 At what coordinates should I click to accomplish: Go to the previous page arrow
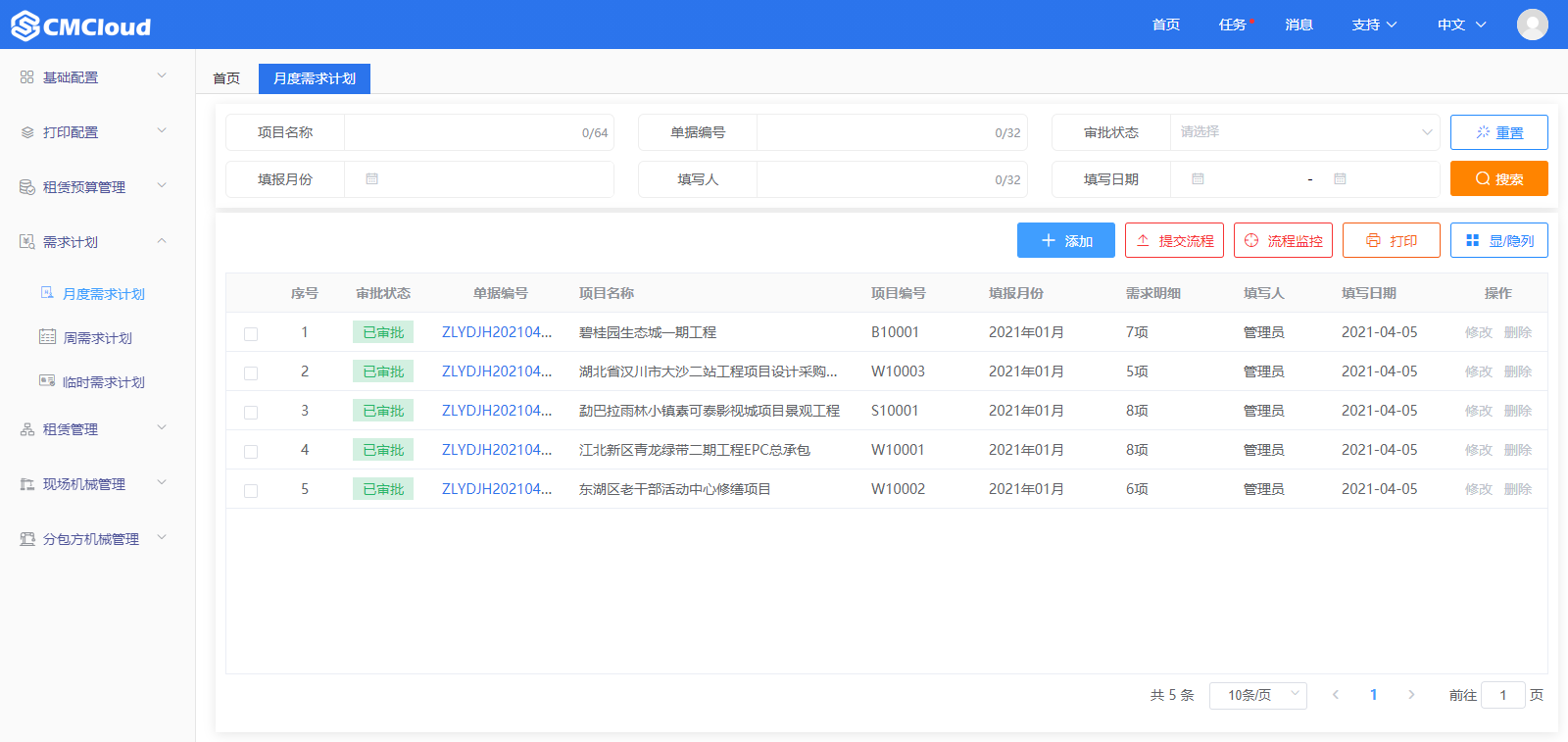pyautogui.click(x=1336, y=695)
